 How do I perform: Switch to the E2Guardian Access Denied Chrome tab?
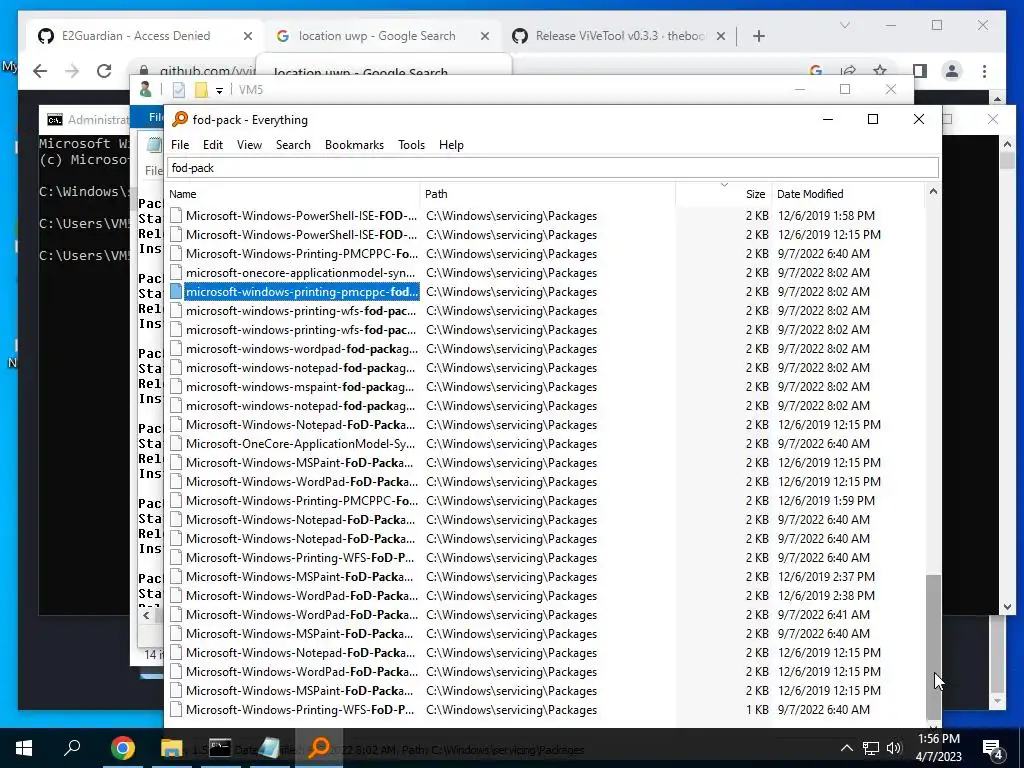[135, 36]
